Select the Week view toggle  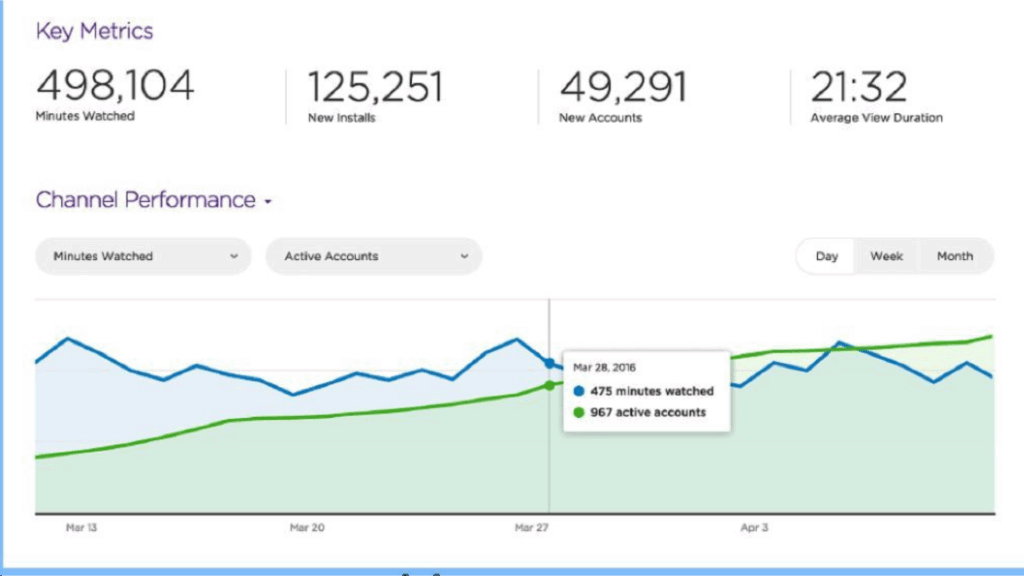(886, 256)
